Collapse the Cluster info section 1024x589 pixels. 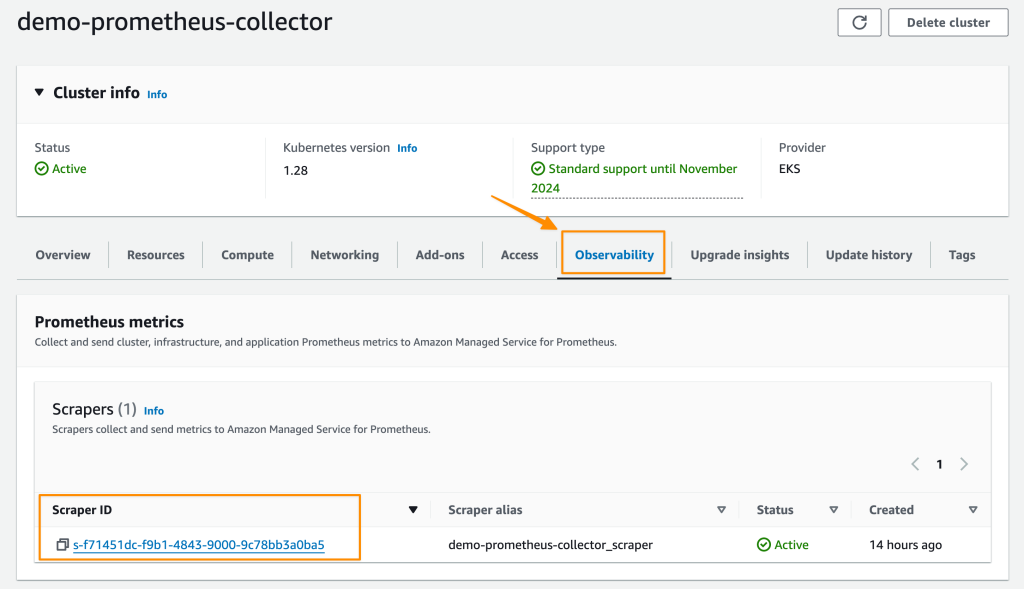[39, 93]
